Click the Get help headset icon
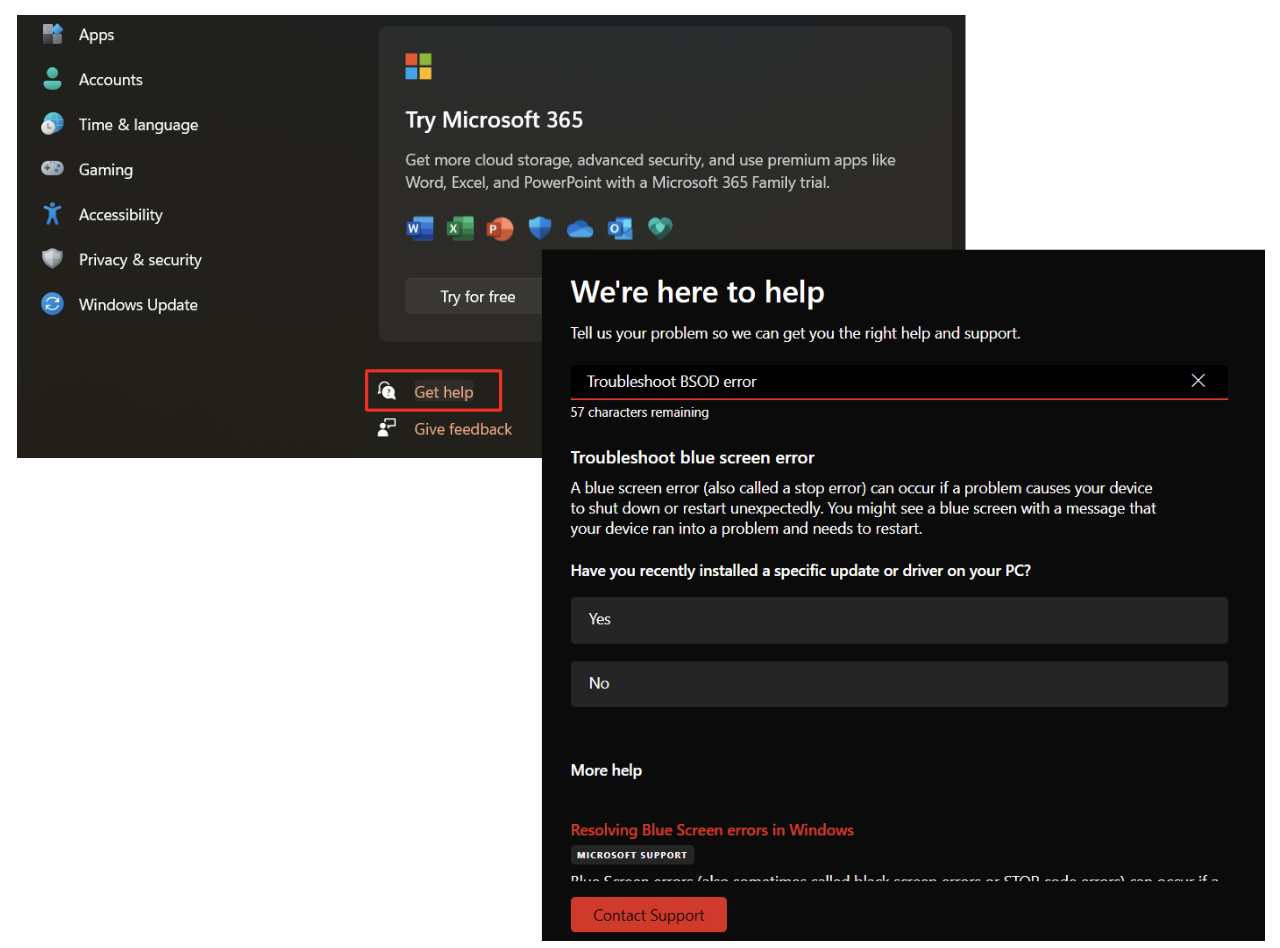 pos(388,392)
